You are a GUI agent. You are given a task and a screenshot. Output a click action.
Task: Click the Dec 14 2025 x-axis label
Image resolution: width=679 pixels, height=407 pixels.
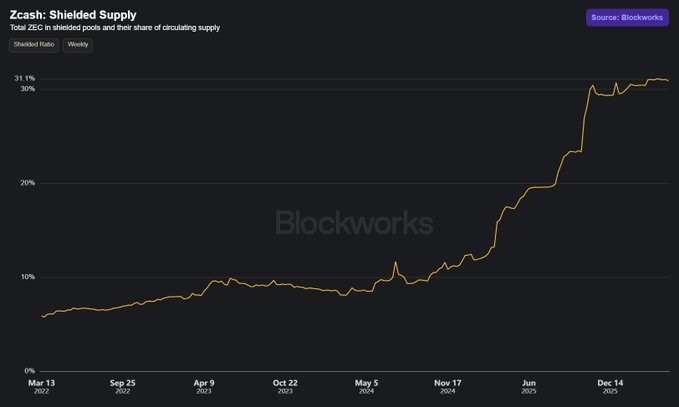(610, 386)
